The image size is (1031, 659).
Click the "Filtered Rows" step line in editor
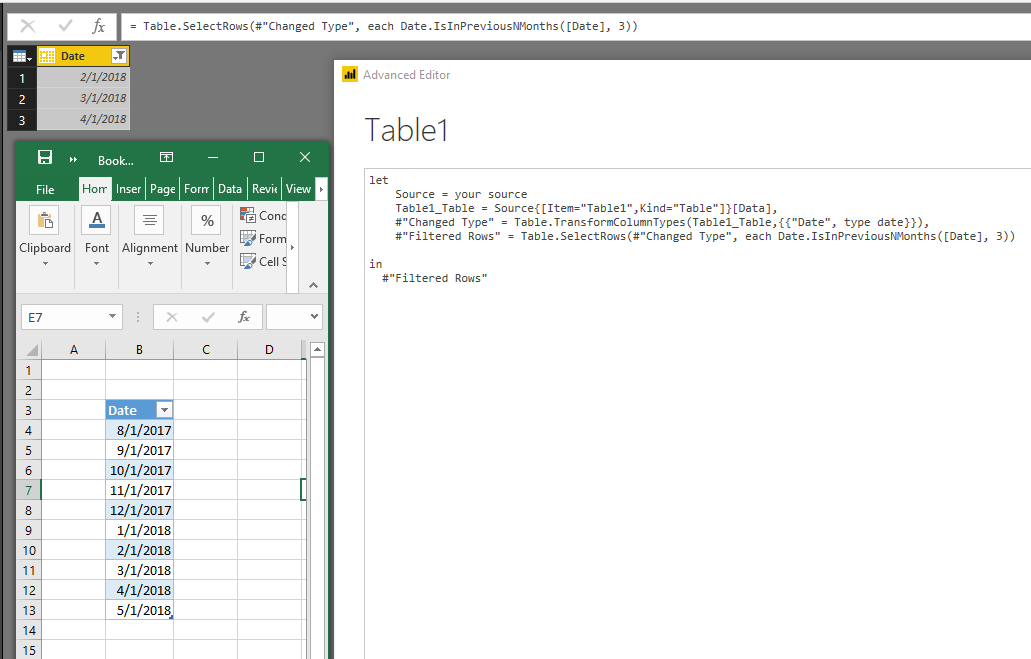(x=705, y=236)
